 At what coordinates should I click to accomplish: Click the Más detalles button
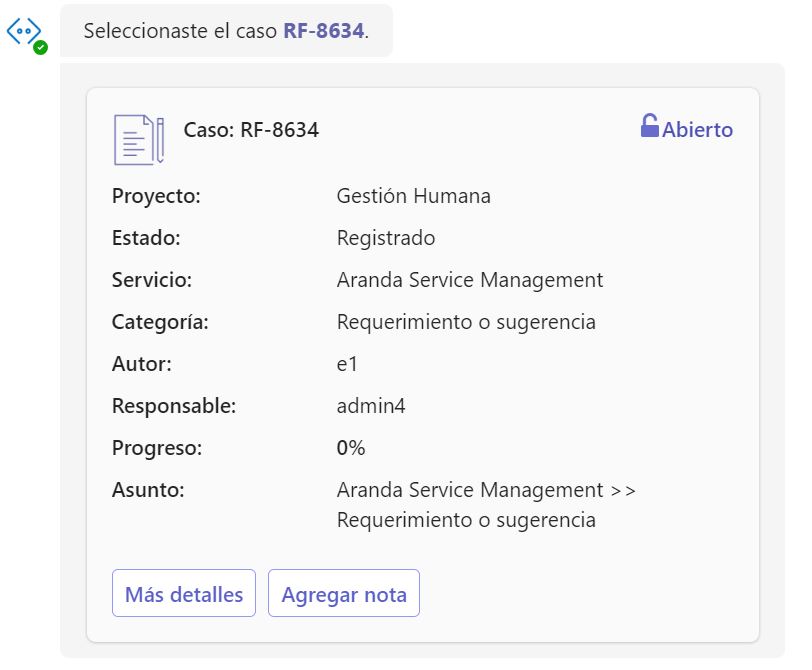[184, 593]
